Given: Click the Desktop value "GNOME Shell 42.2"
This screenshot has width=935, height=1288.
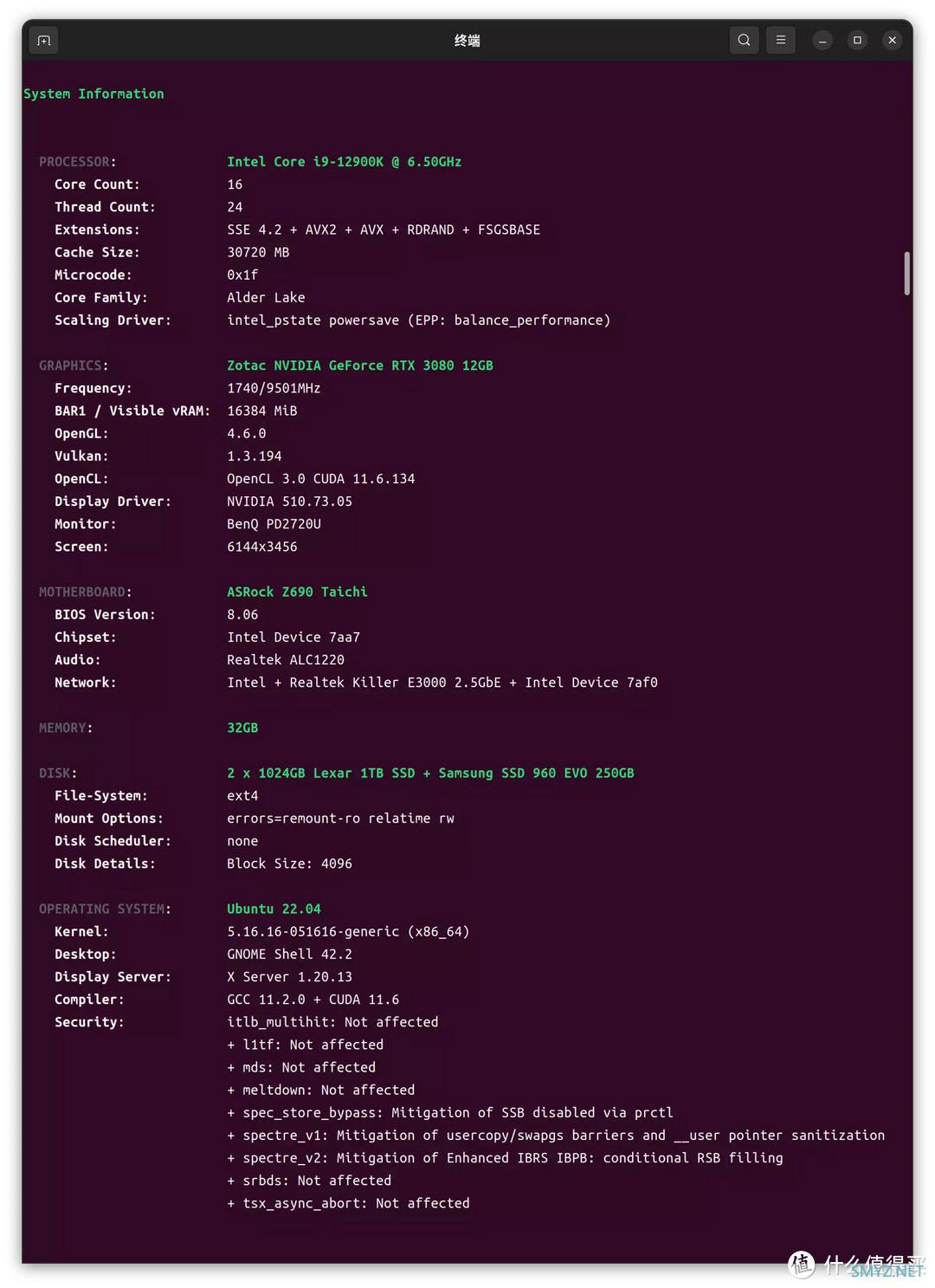Looking at the screenshot, I should click(x=289, y=954).
